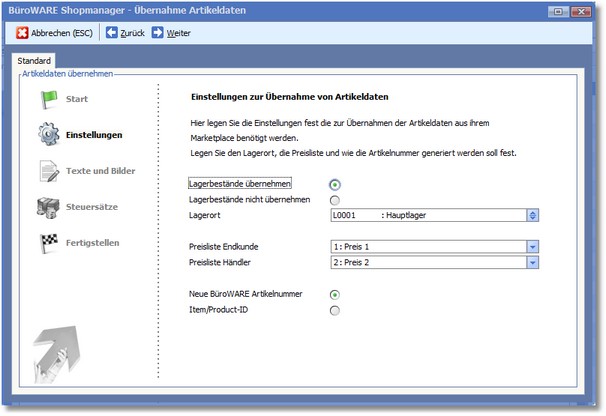
Task: Select the gear Einstellungen icon
Action: click(x=49, y=134)
